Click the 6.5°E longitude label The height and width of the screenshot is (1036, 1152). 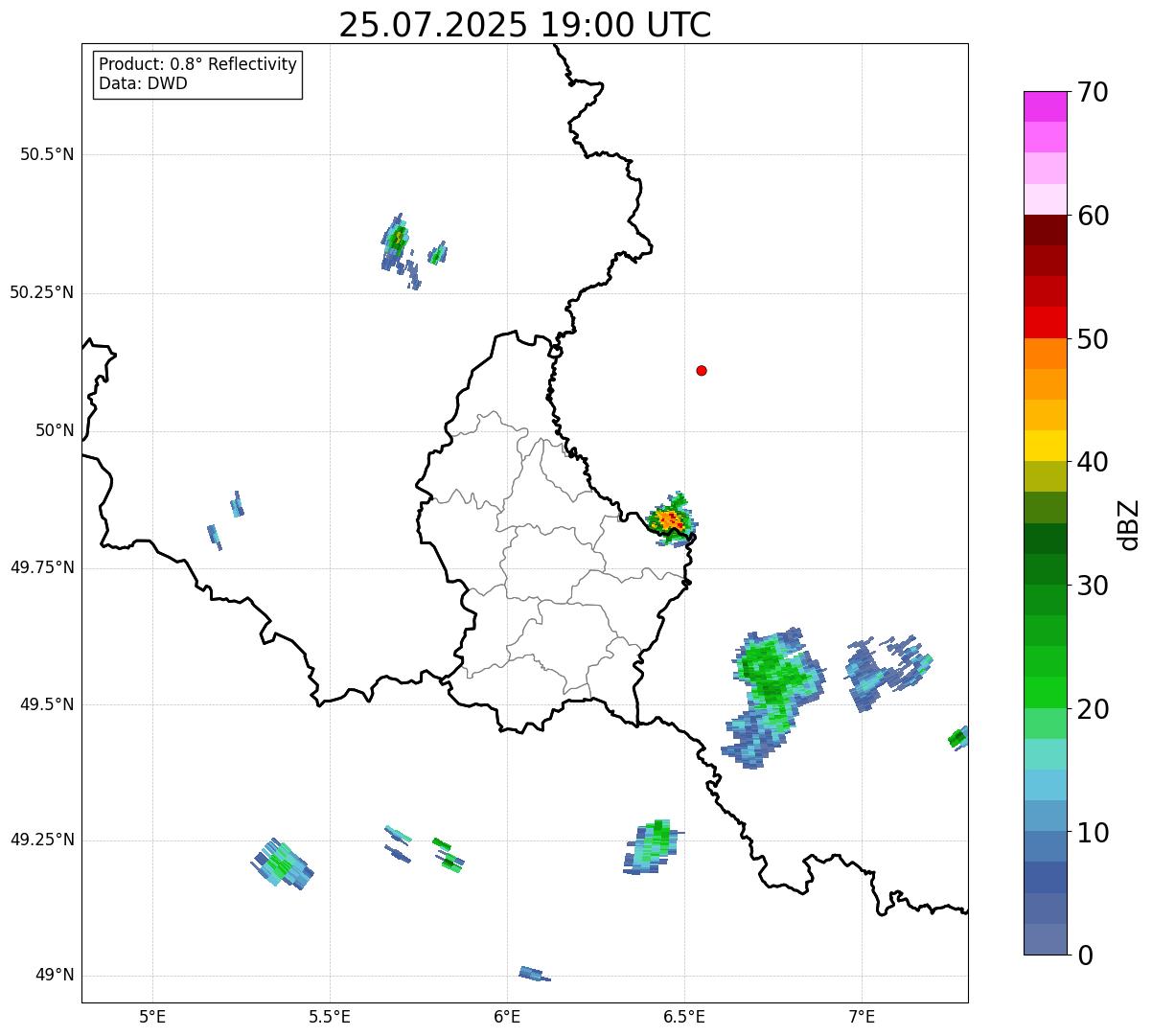point(685,1016)
